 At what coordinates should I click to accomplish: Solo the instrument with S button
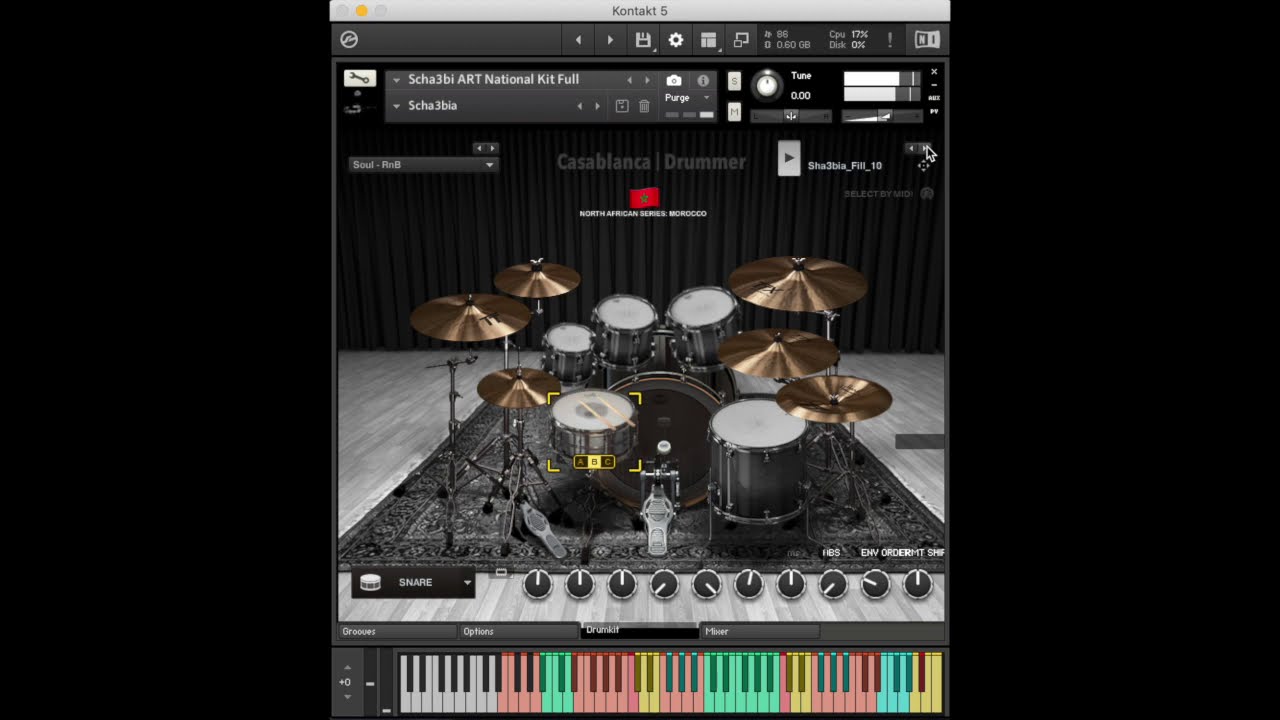734,81
